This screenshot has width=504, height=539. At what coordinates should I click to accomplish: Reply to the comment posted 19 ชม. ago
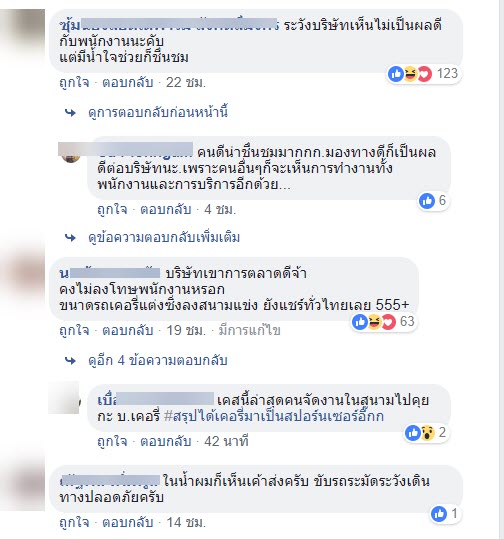128,330
